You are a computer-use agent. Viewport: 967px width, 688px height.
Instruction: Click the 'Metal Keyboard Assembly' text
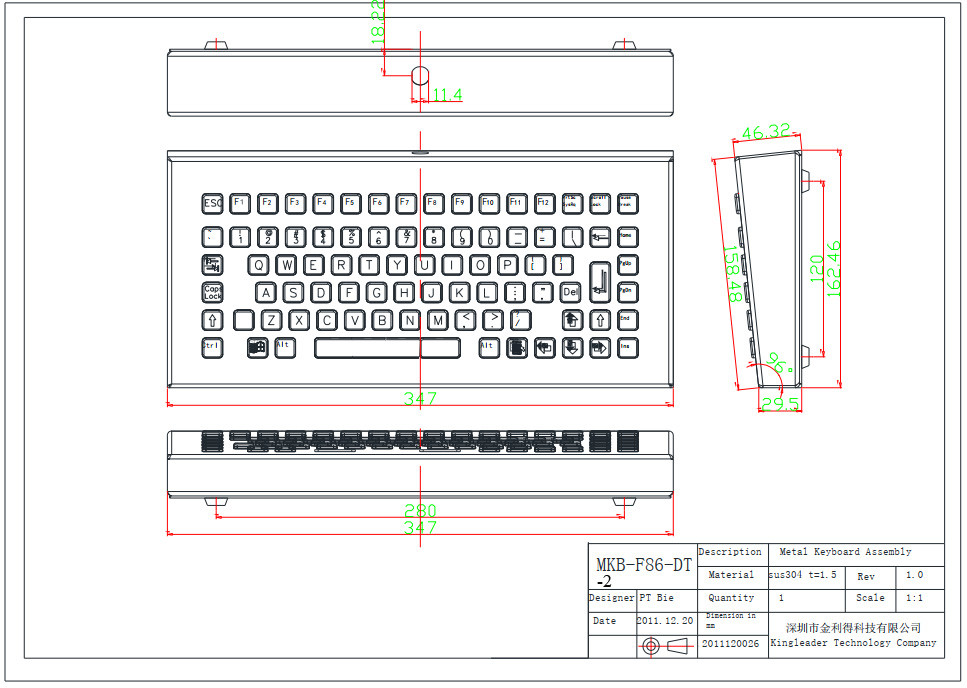click(x=845, y=552)
